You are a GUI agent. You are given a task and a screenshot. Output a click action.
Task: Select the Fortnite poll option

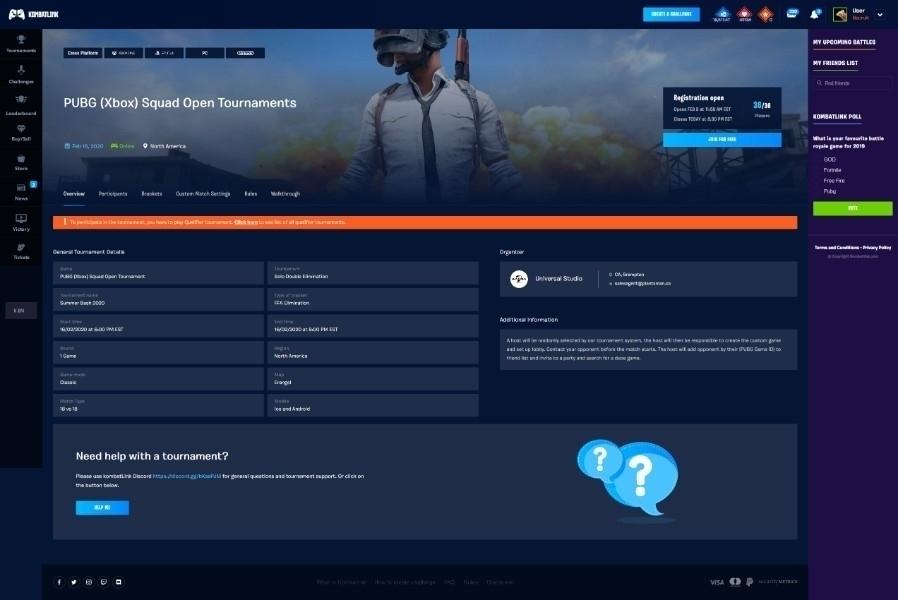832,170
